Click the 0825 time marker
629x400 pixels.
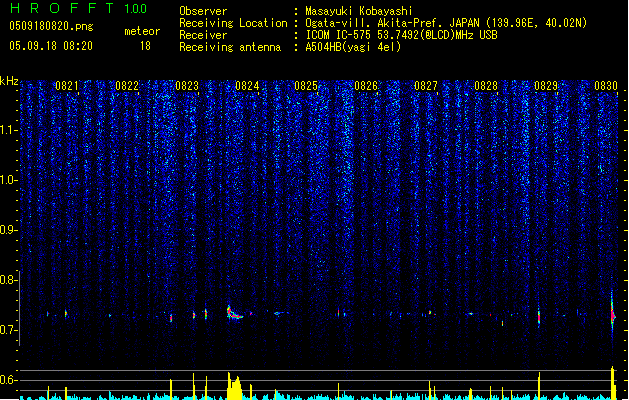click(306, 86)
